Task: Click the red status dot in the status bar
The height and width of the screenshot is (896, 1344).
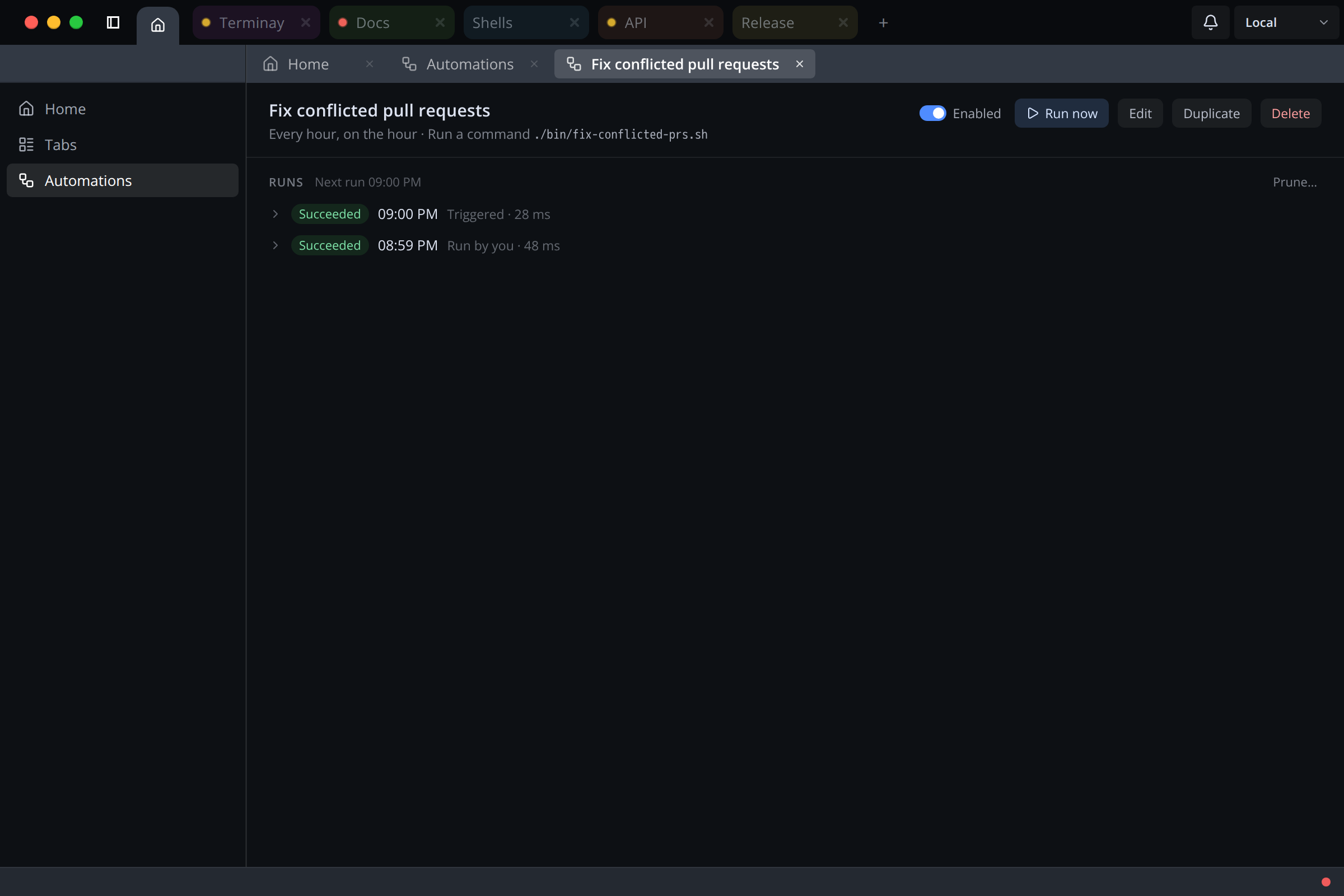Action: point(1326,881)
